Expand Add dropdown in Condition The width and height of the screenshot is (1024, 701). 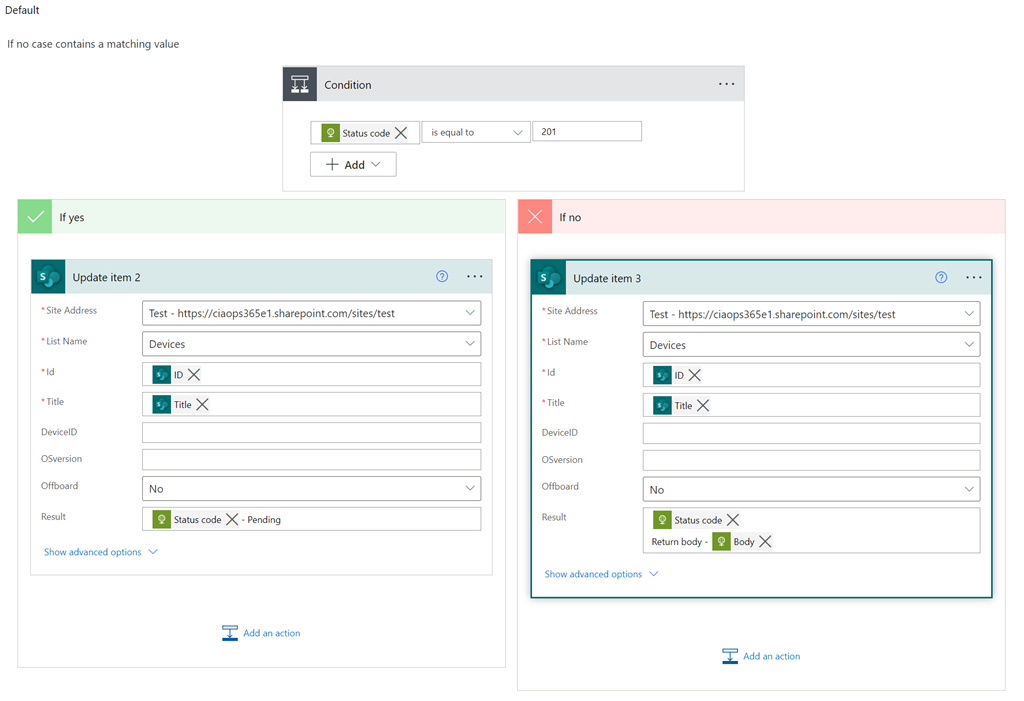tap(353, 165)
